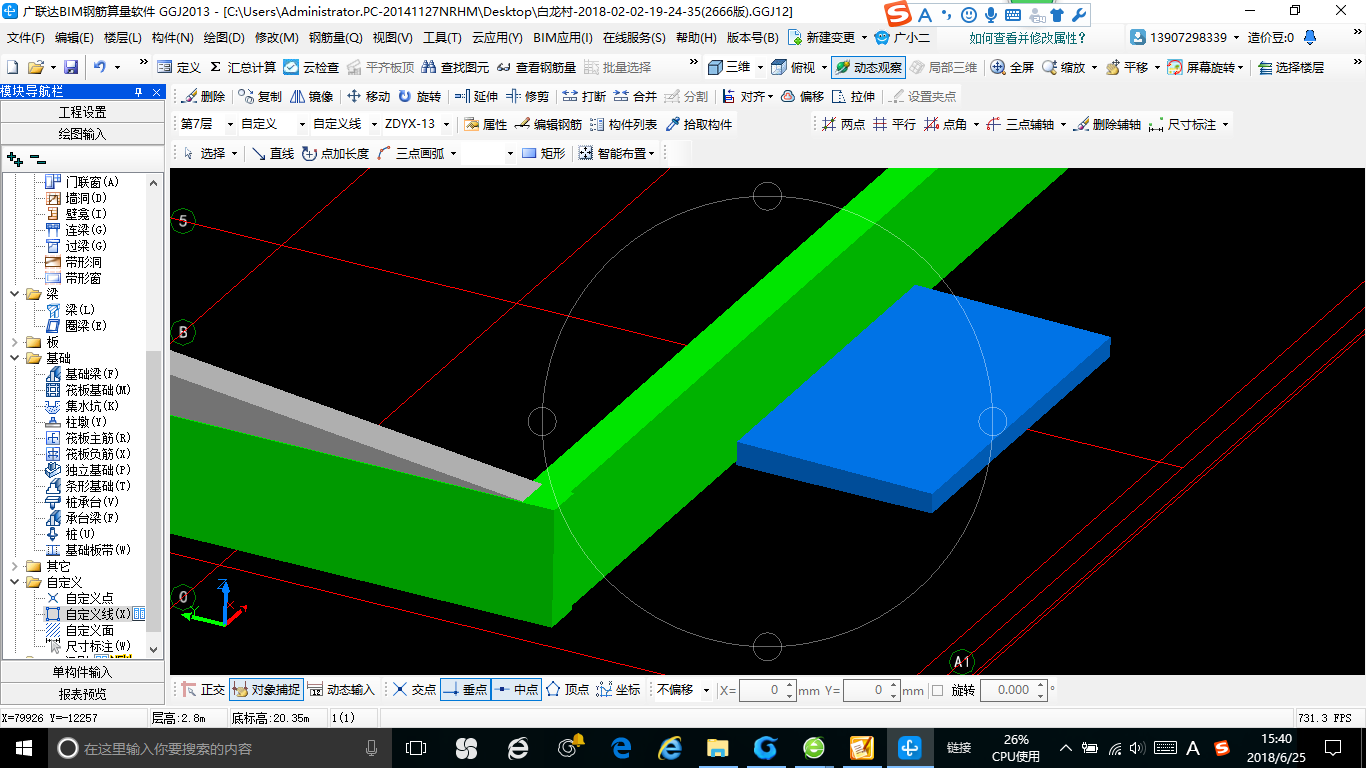Open the 自定义 category dropdown

click(x=303, y=125)
